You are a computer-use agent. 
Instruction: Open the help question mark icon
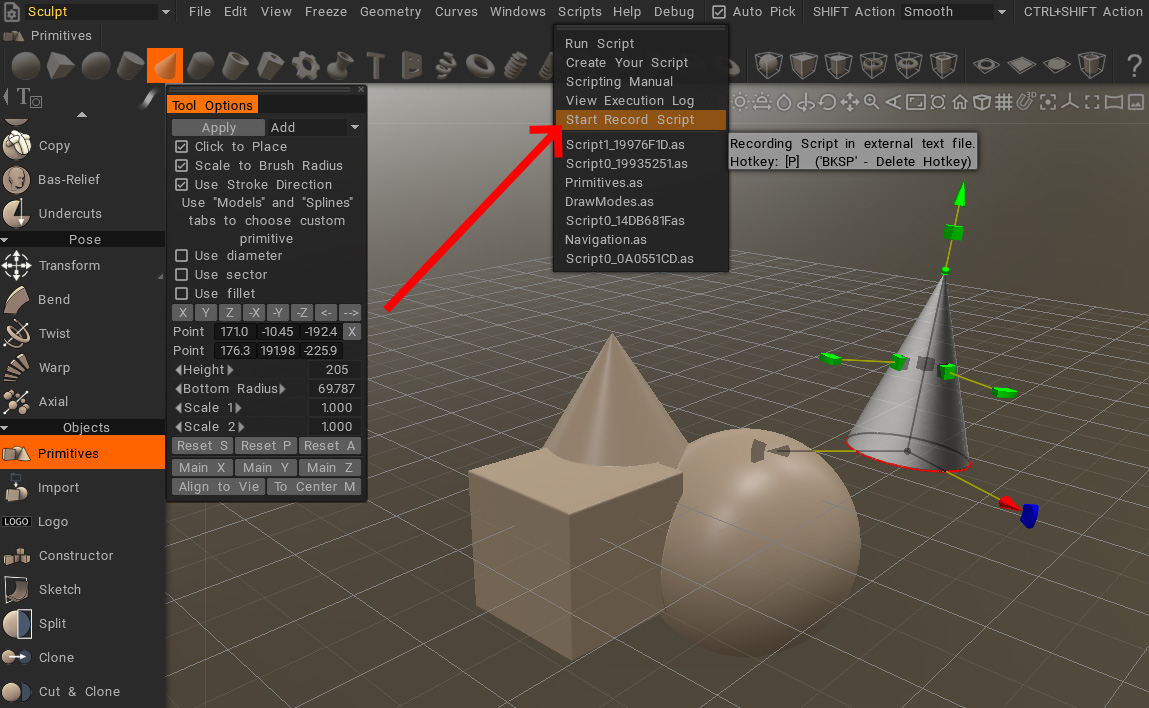[1134, 67]
